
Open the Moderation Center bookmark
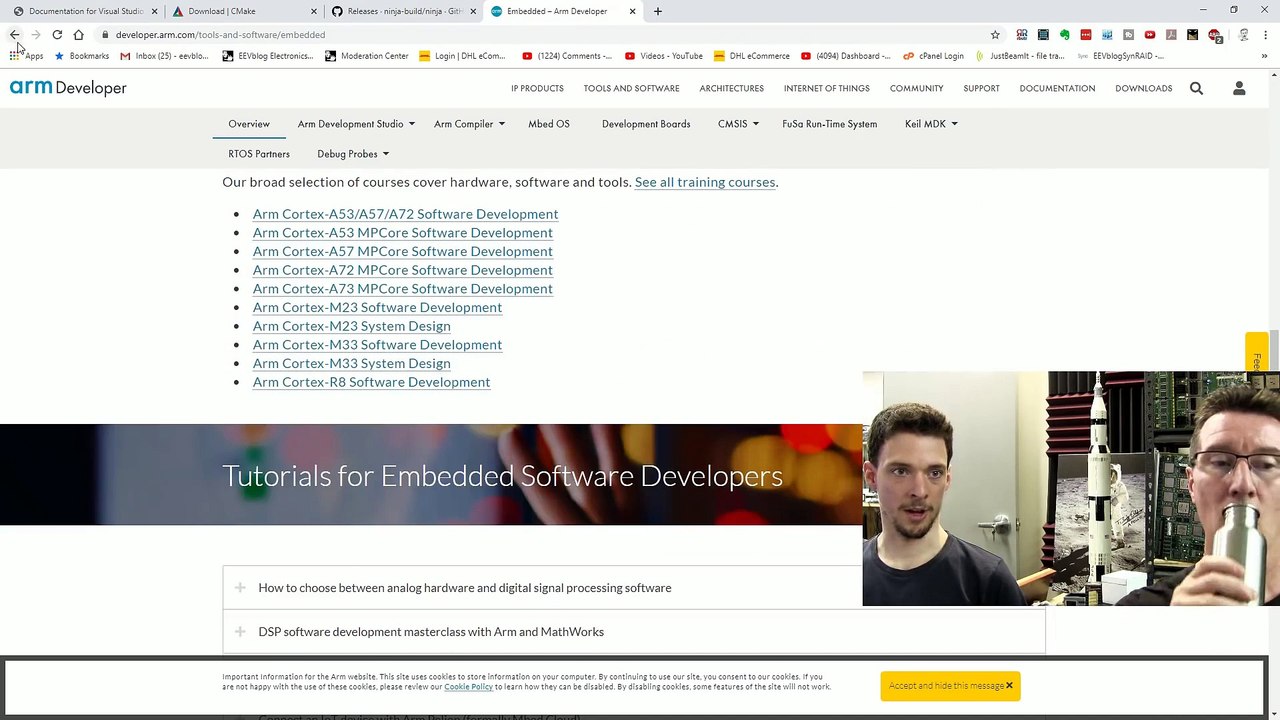pos(366,56)
